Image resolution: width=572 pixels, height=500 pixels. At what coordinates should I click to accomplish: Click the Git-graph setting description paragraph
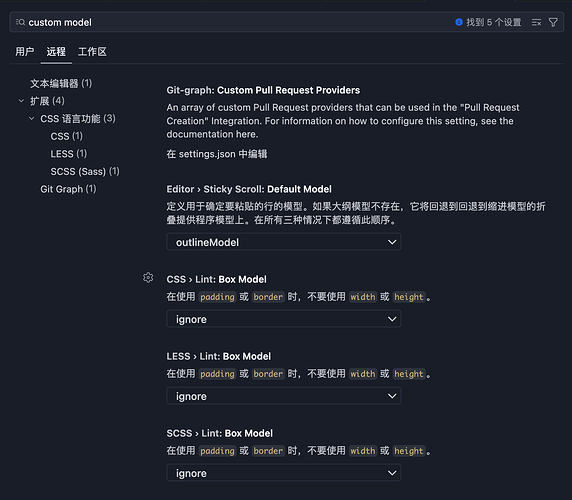click(x=343, y=121)
